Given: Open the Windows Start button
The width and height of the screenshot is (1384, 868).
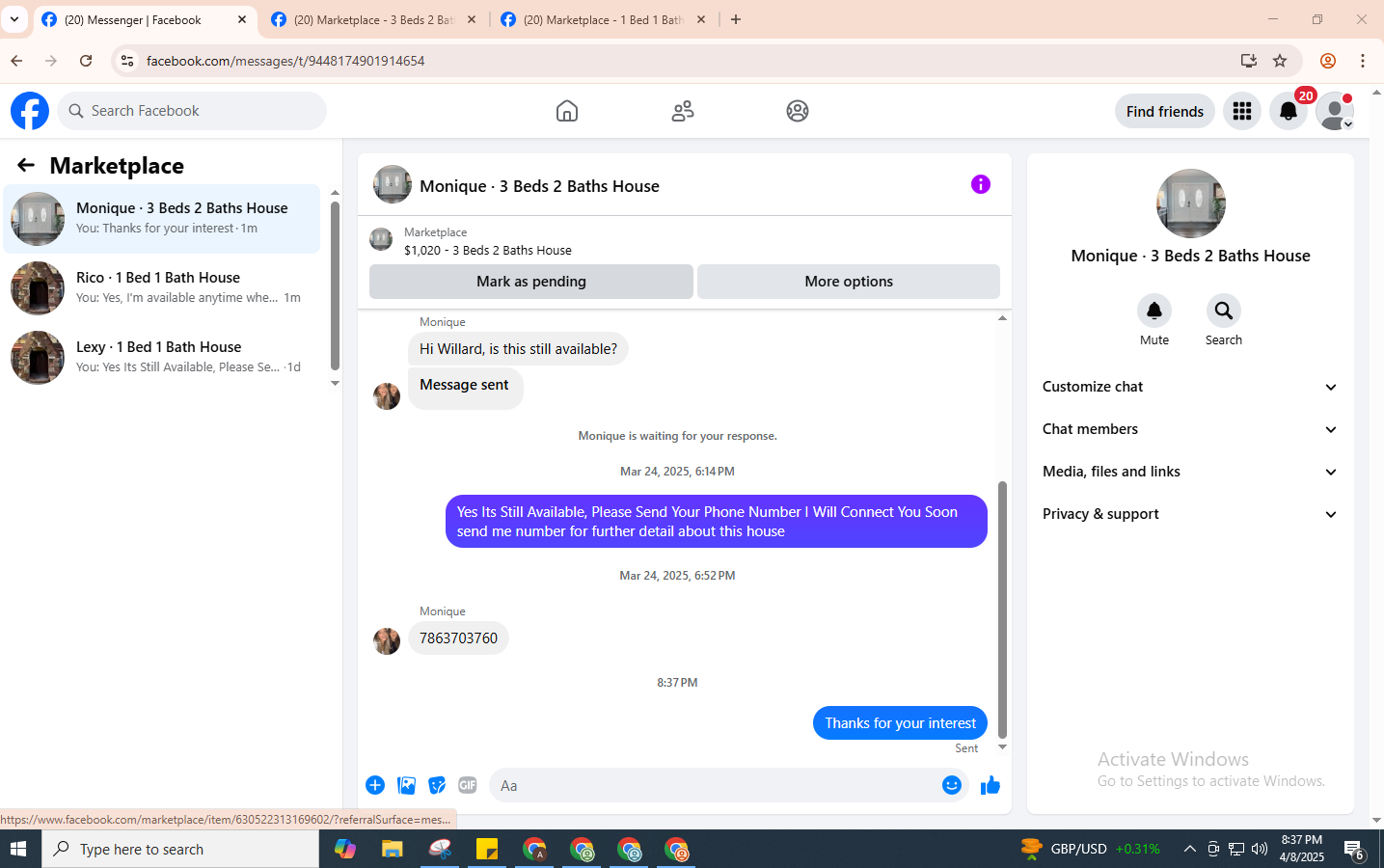Looking at the screenshot, I should coord(20,849).
